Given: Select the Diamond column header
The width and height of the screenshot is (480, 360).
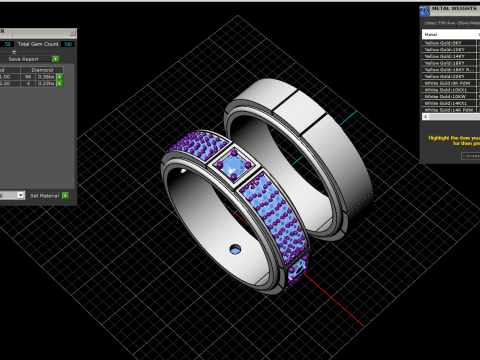Looking at the screenshot, I should pos(42,70).
